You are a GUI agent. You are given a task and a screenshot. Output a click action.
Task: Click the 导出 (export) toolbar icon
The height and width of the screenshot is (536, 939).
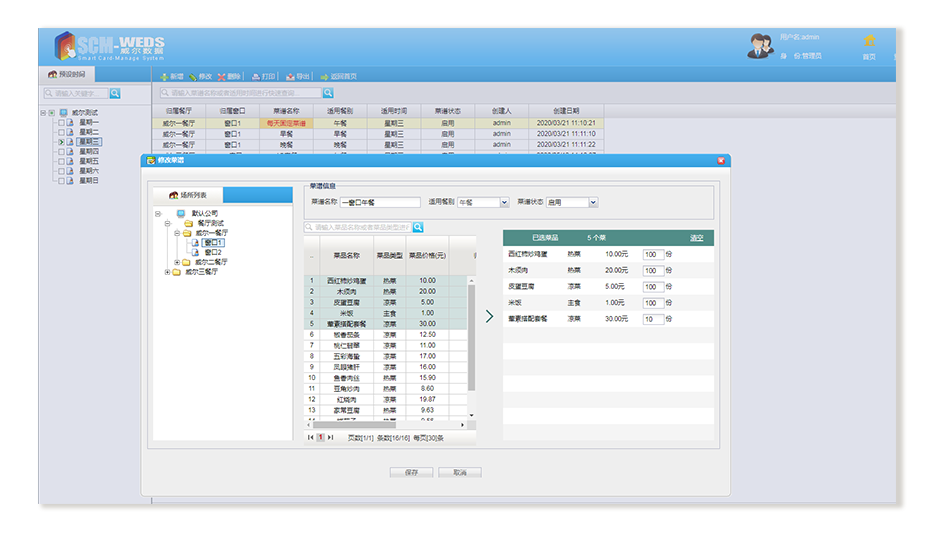point(291,76)
